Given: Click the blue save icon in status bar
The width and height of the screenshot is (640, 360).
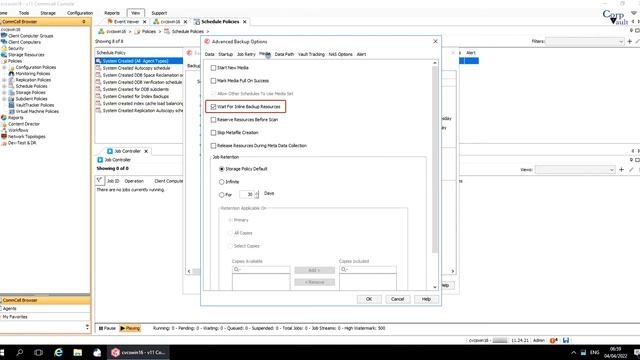Looking at the screenshot, I should pyautogui.click(x=566, y=340).
